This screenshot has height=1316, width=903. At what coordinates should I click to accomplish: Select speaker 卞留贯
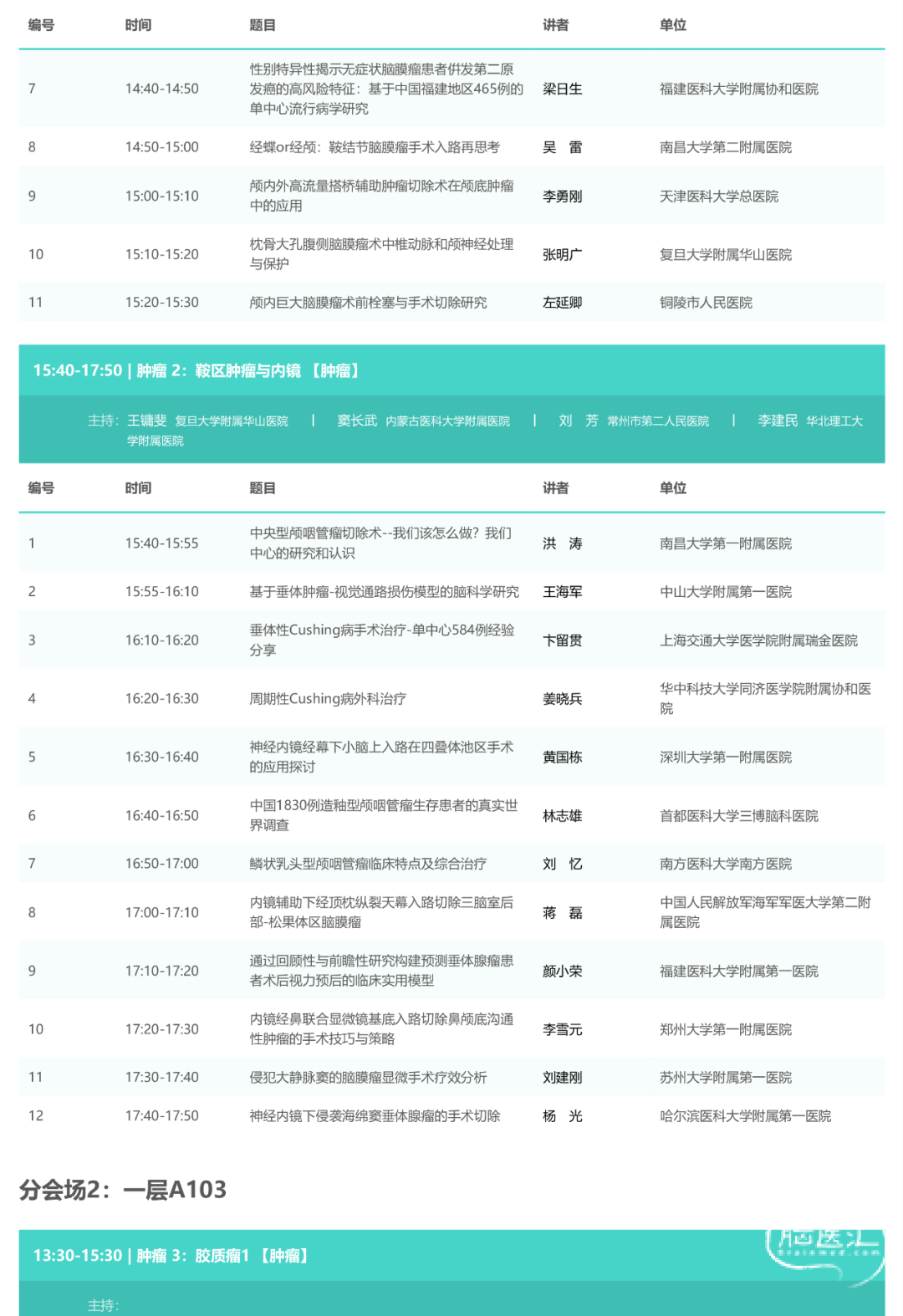click(562, 640)
